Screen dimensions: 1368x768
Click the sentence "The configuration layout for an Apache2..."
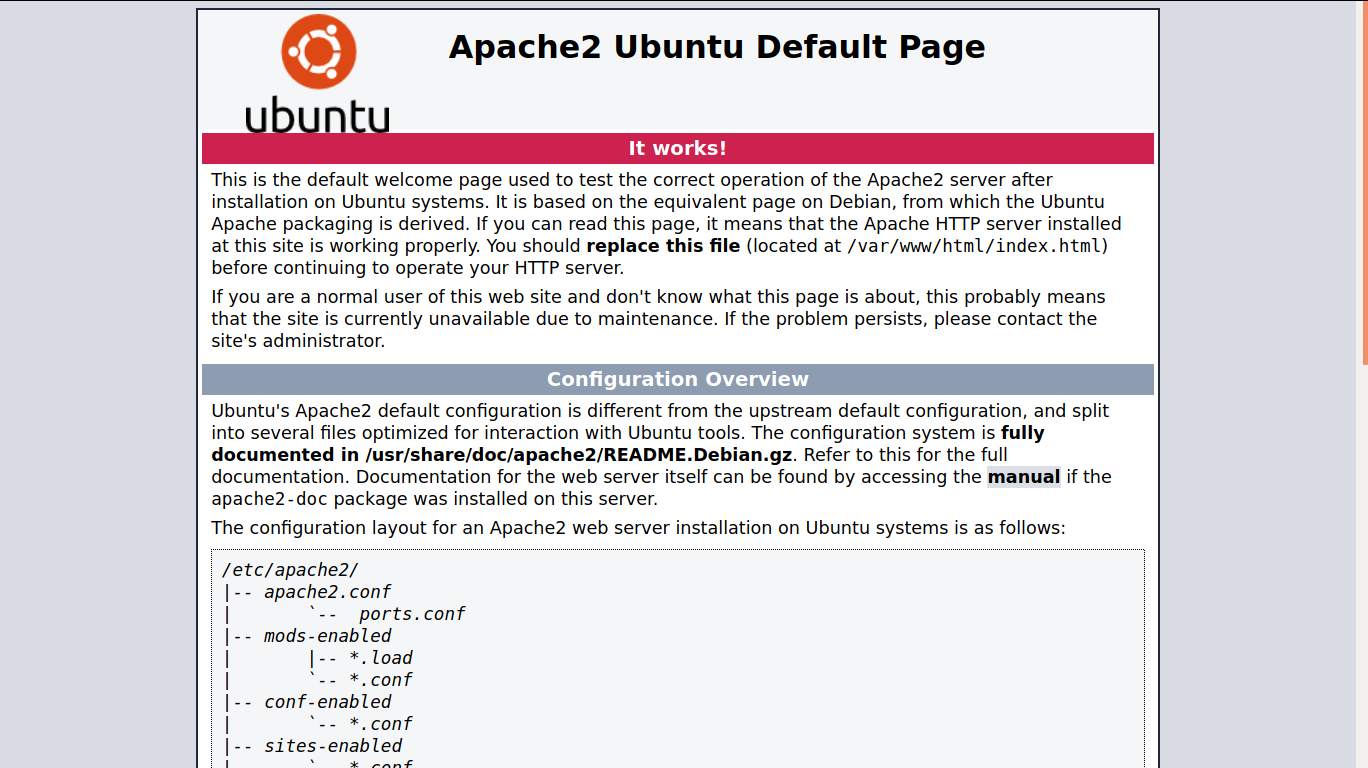pyautogui.click(x=638, y=528)
